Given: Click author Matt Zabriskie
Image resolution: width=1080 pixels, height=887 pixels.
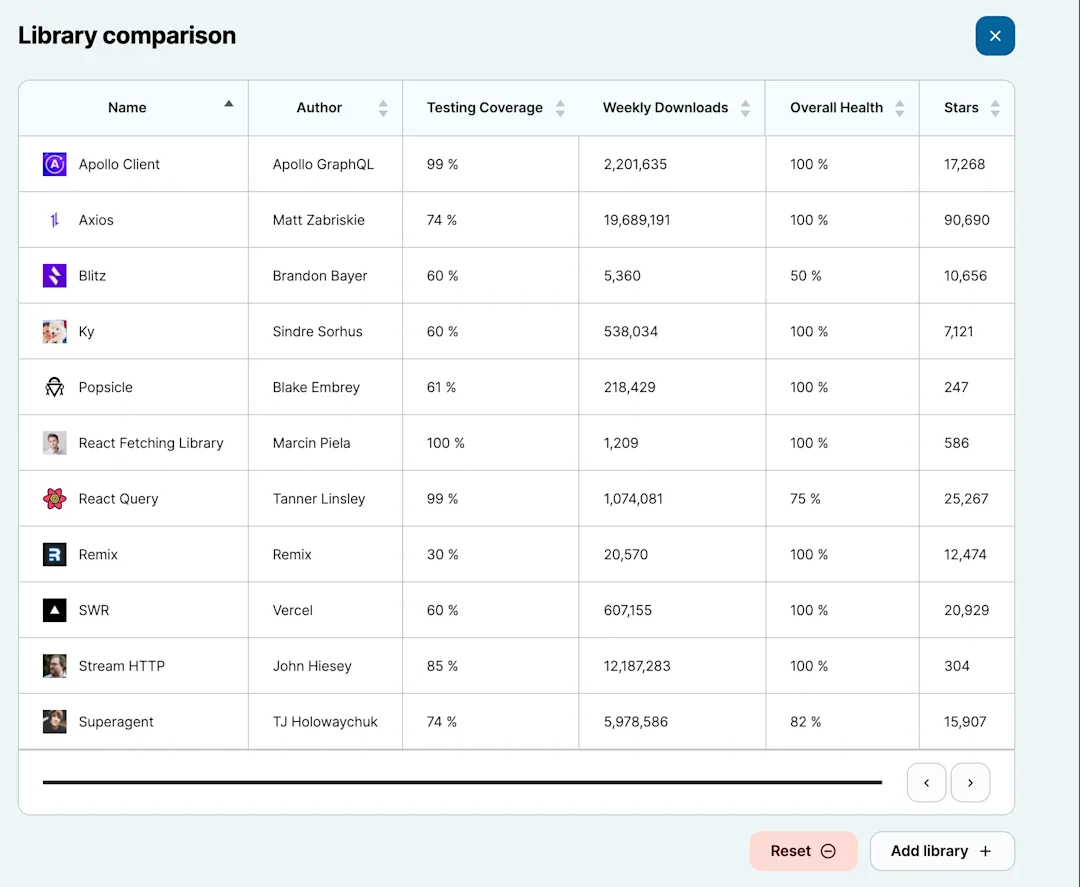Looking at the screenshot, I should click(x=318, y=220).
